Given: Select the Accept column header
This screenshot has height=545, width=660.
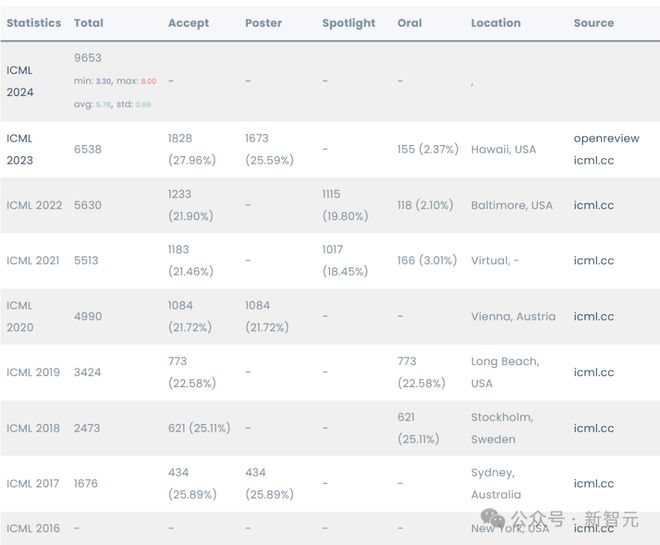Looking at the screenshot, I should 188,23.
